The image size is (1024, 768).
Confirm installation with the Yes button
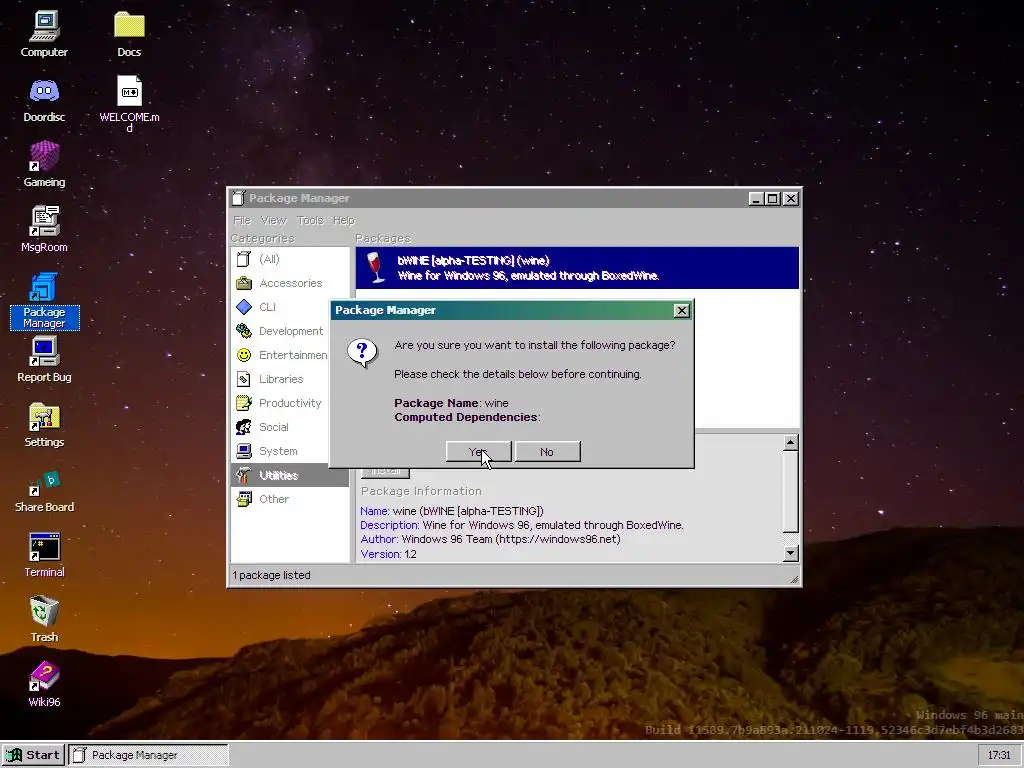(478, 451)
